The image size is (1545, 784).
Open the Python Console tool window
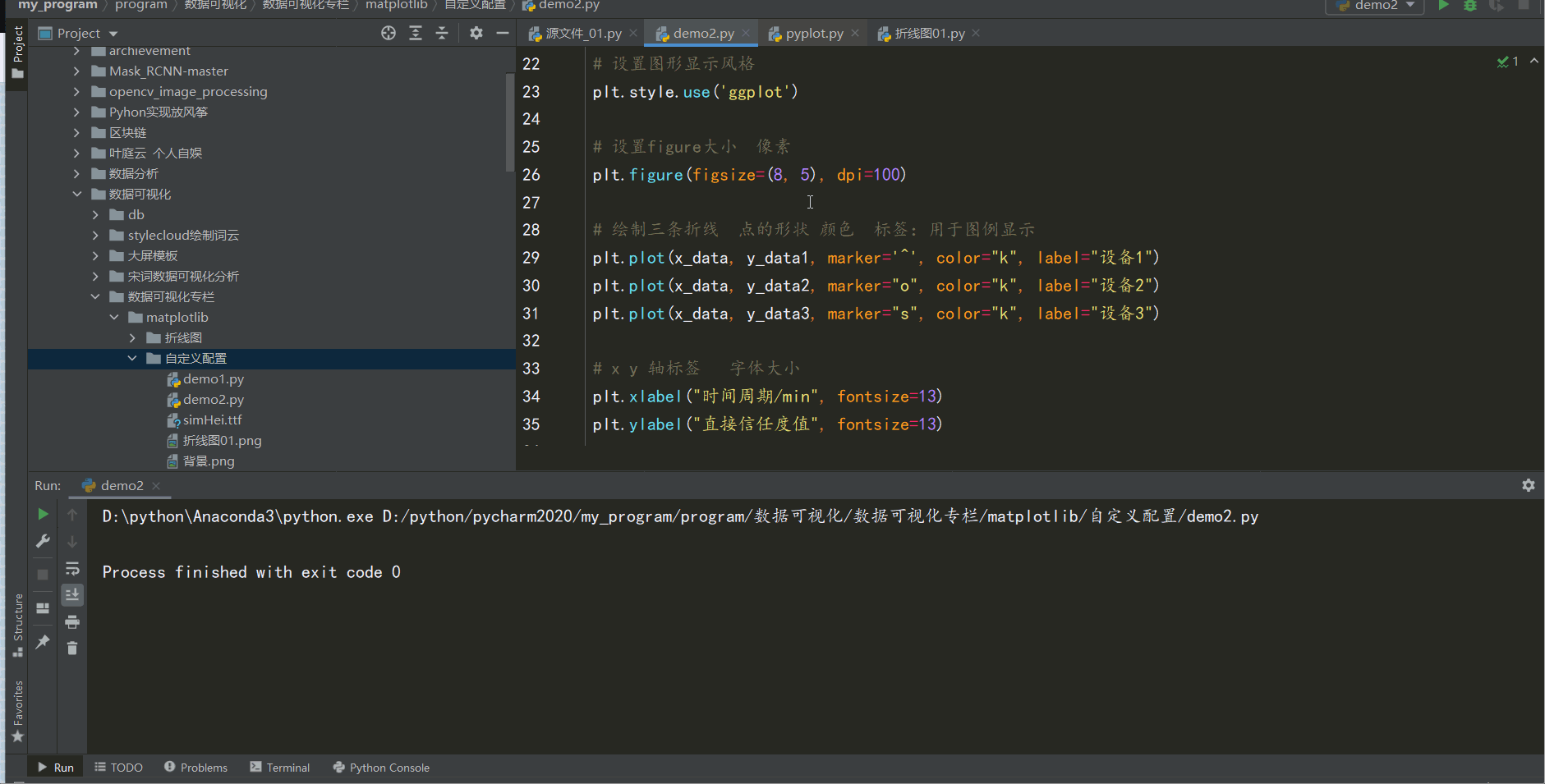[381, 768]
